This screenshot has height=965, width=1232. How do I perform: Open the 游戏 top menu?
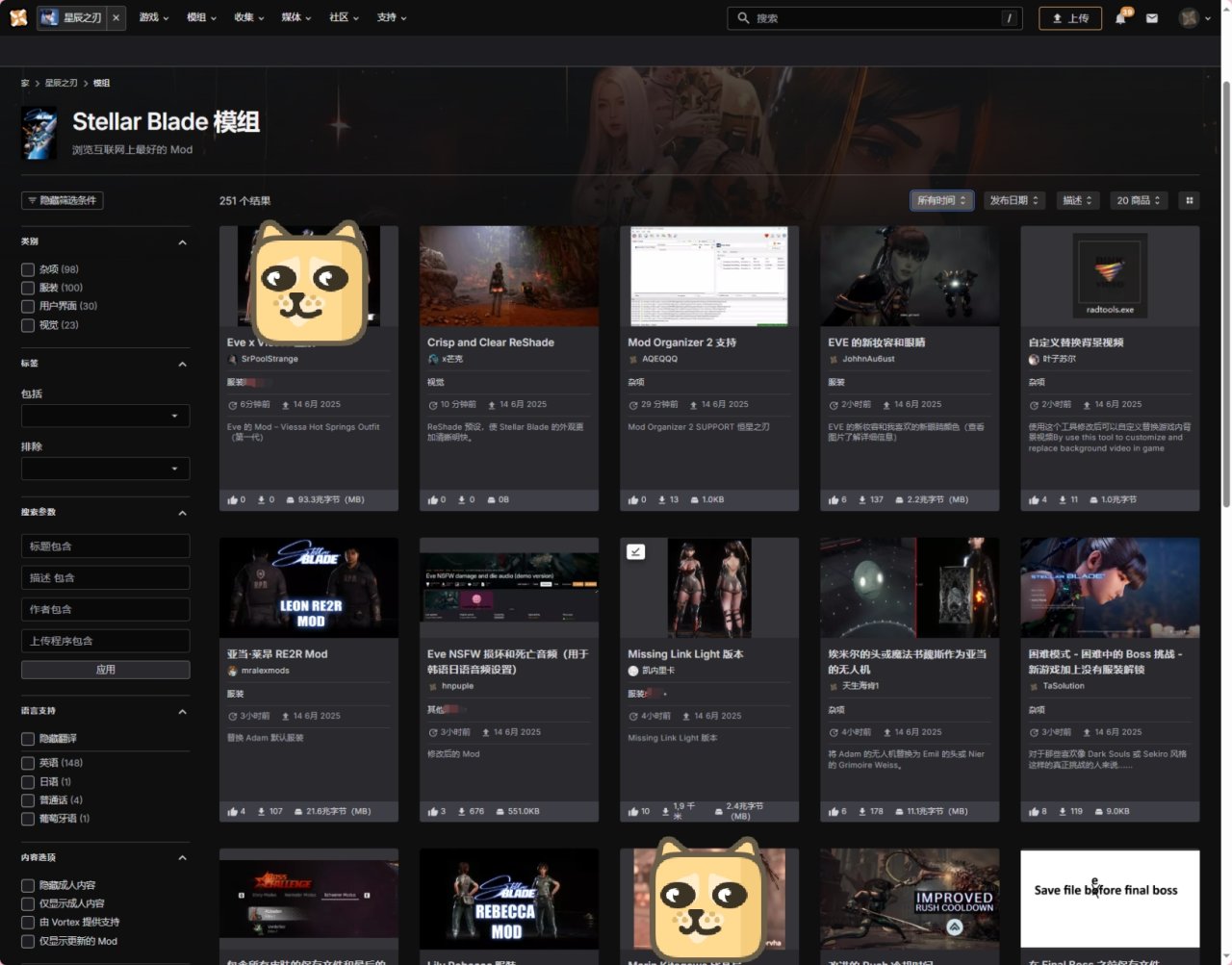click(154, 17)
